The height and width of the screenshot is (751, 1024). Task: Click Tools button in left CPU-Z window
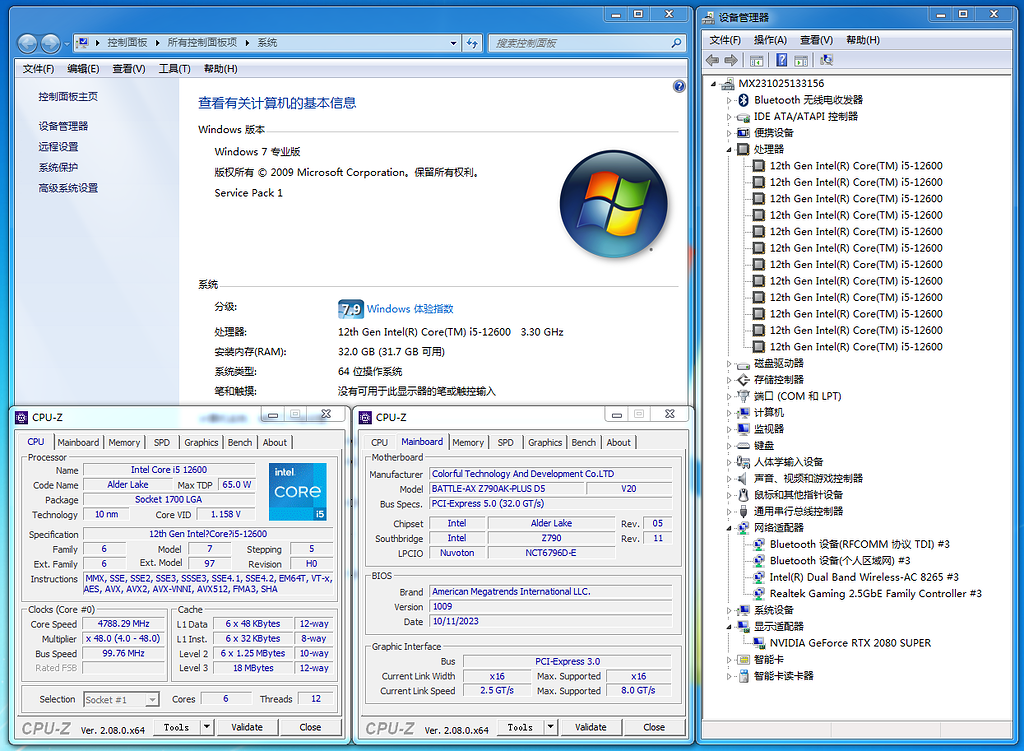click(176, 727)
